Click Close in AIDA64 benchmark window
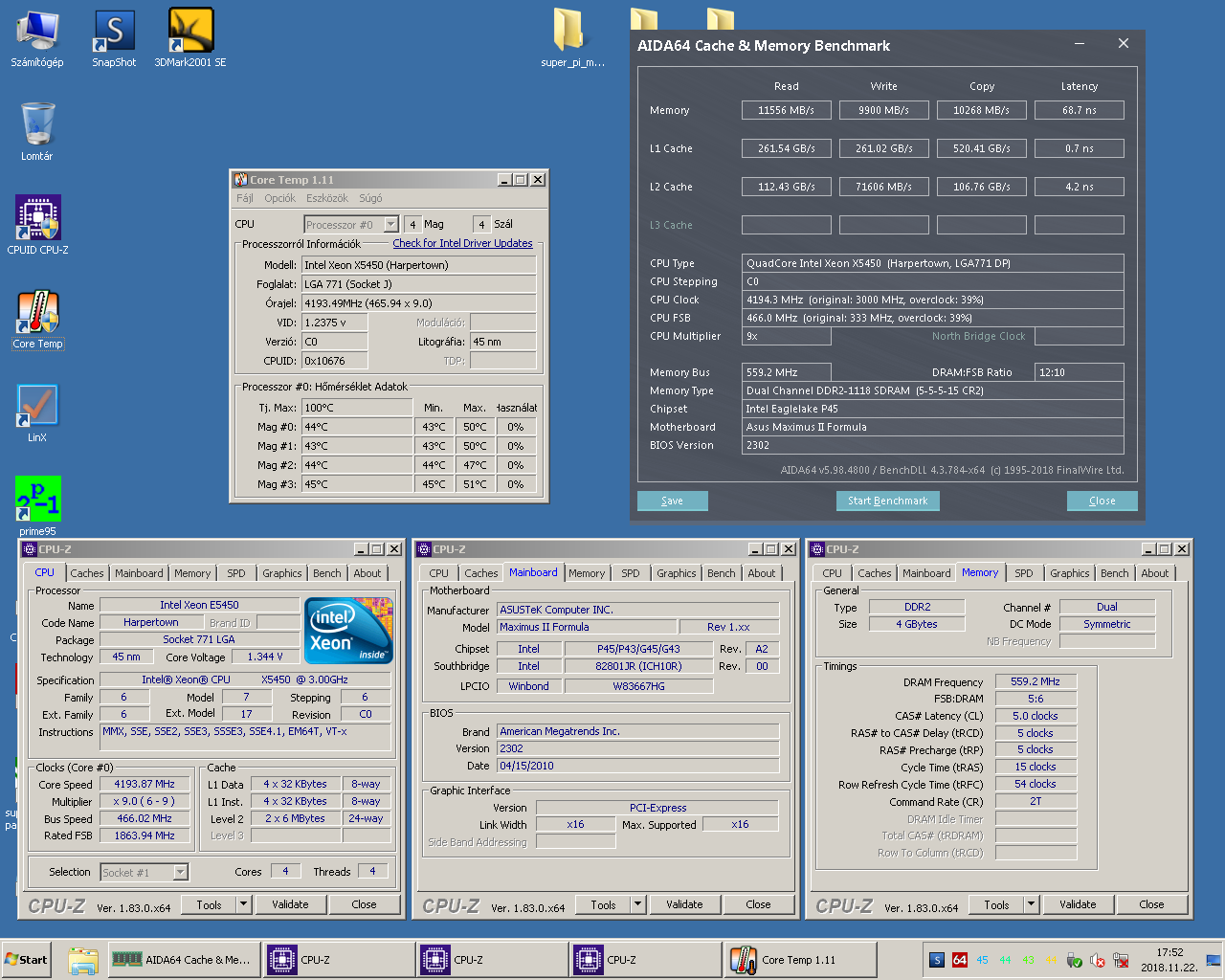 pyautogui.click(x=1102, y=501)
